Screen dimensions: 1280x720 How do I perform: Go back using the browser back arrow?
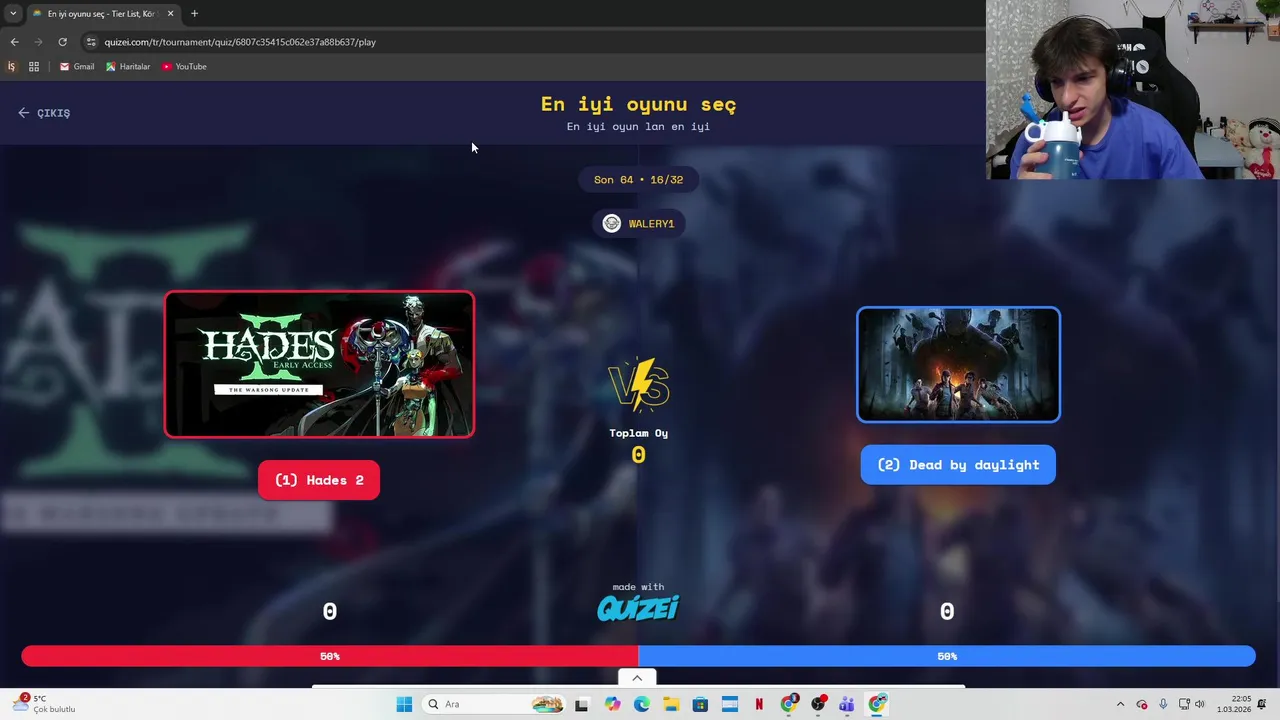[x=14, y=42]
